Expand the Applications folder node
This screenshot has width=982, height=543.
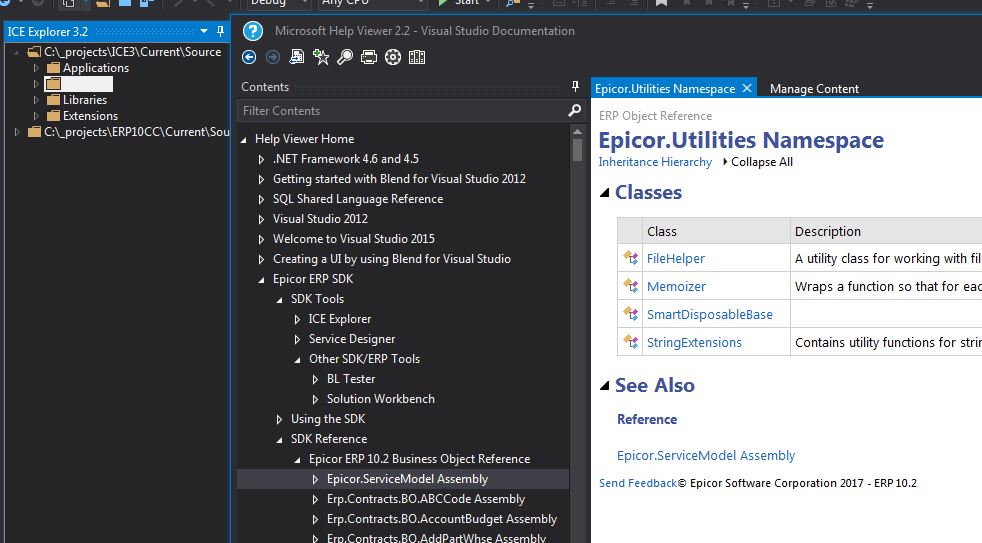coord(36,68)
